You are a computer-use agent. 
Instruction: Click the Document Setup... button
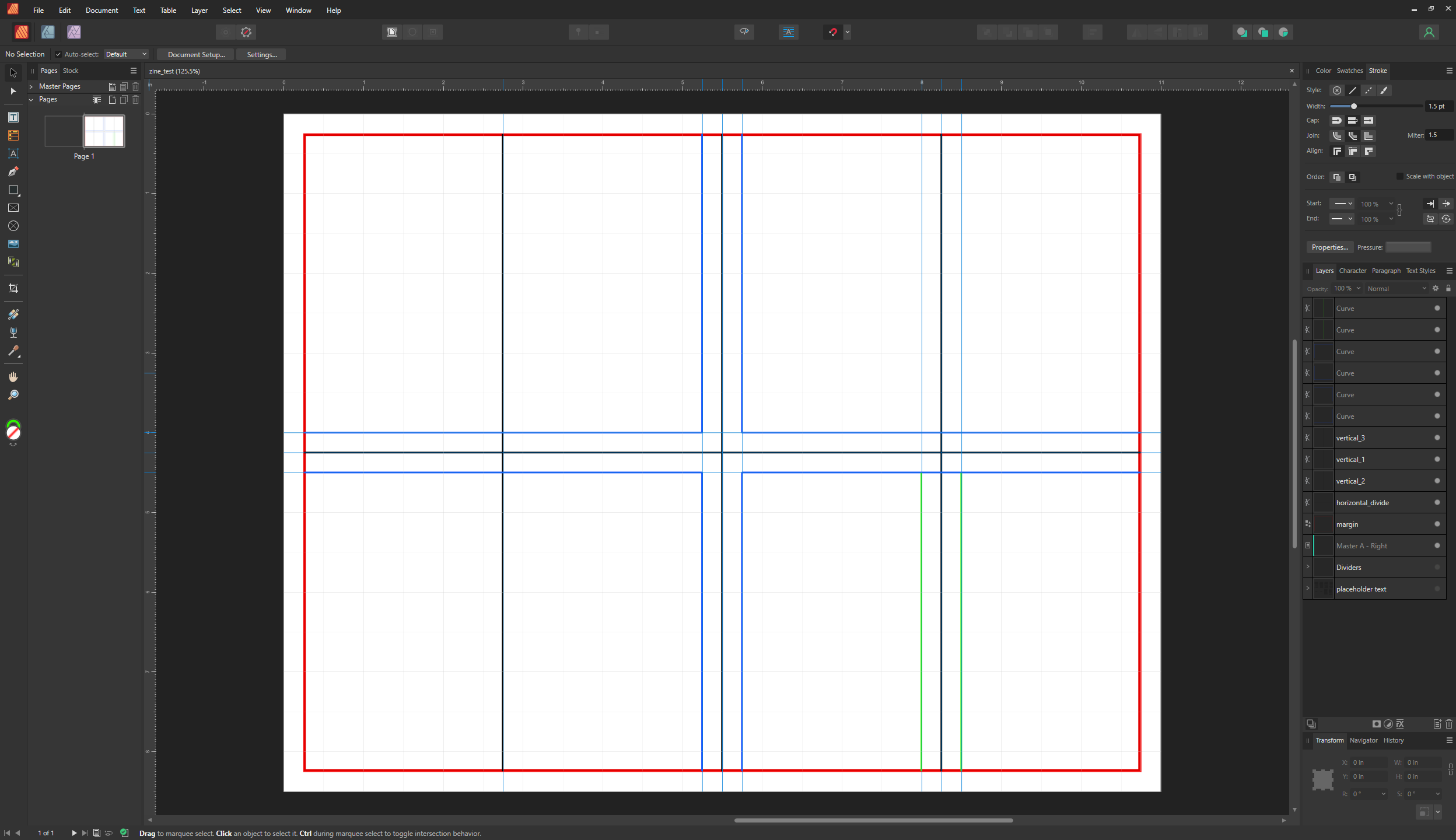point(196,54)
